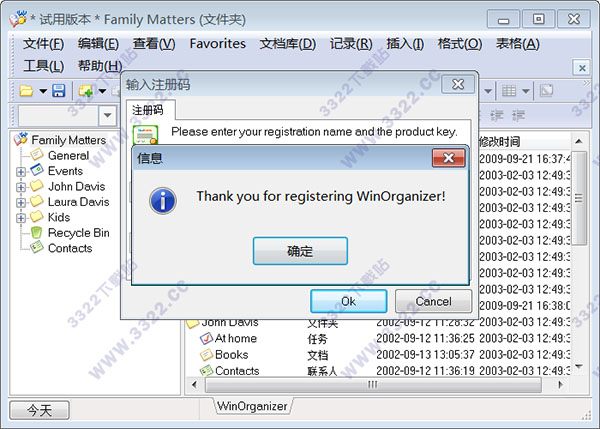Open the 编辑(E) menu
Image resolution: width=600 pixels, height=429 pixels.
coord(98,44)
